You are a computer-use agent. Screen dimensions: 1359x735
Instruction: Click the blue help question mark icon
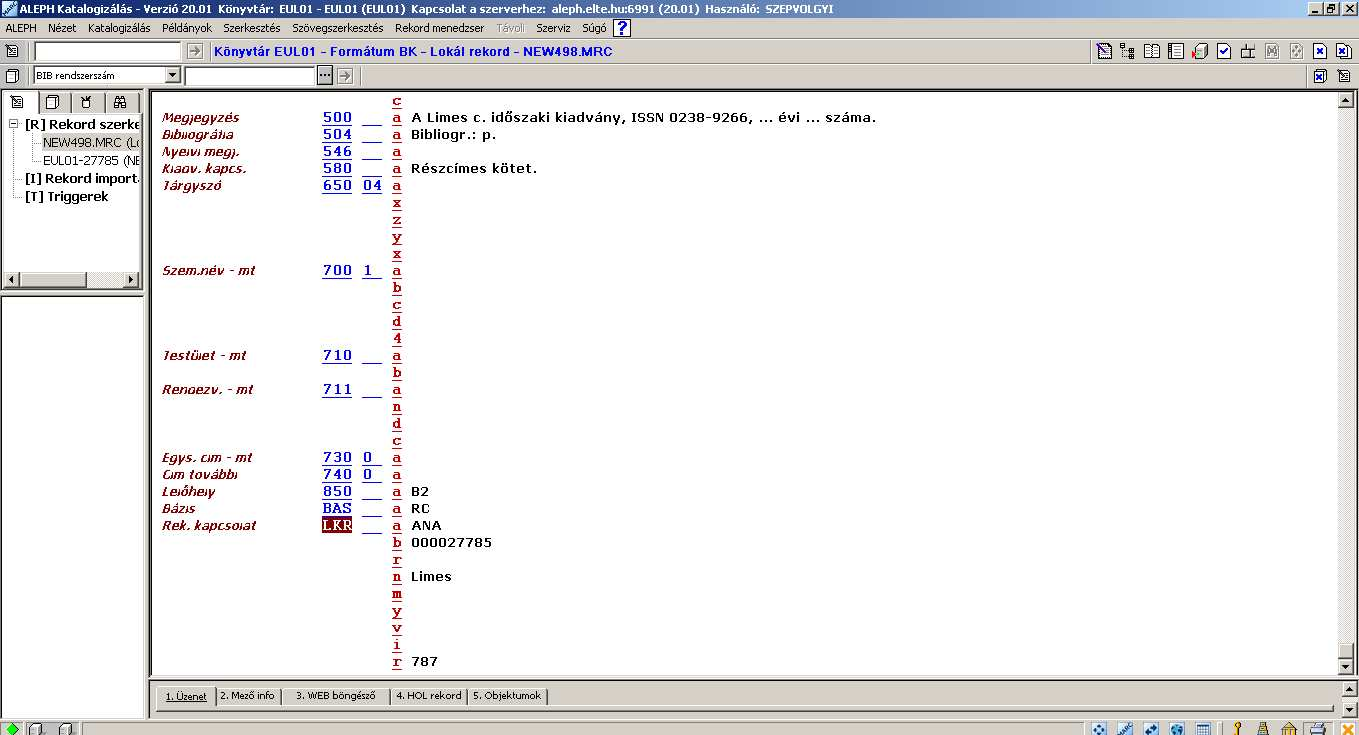click(x=621, y=28)
